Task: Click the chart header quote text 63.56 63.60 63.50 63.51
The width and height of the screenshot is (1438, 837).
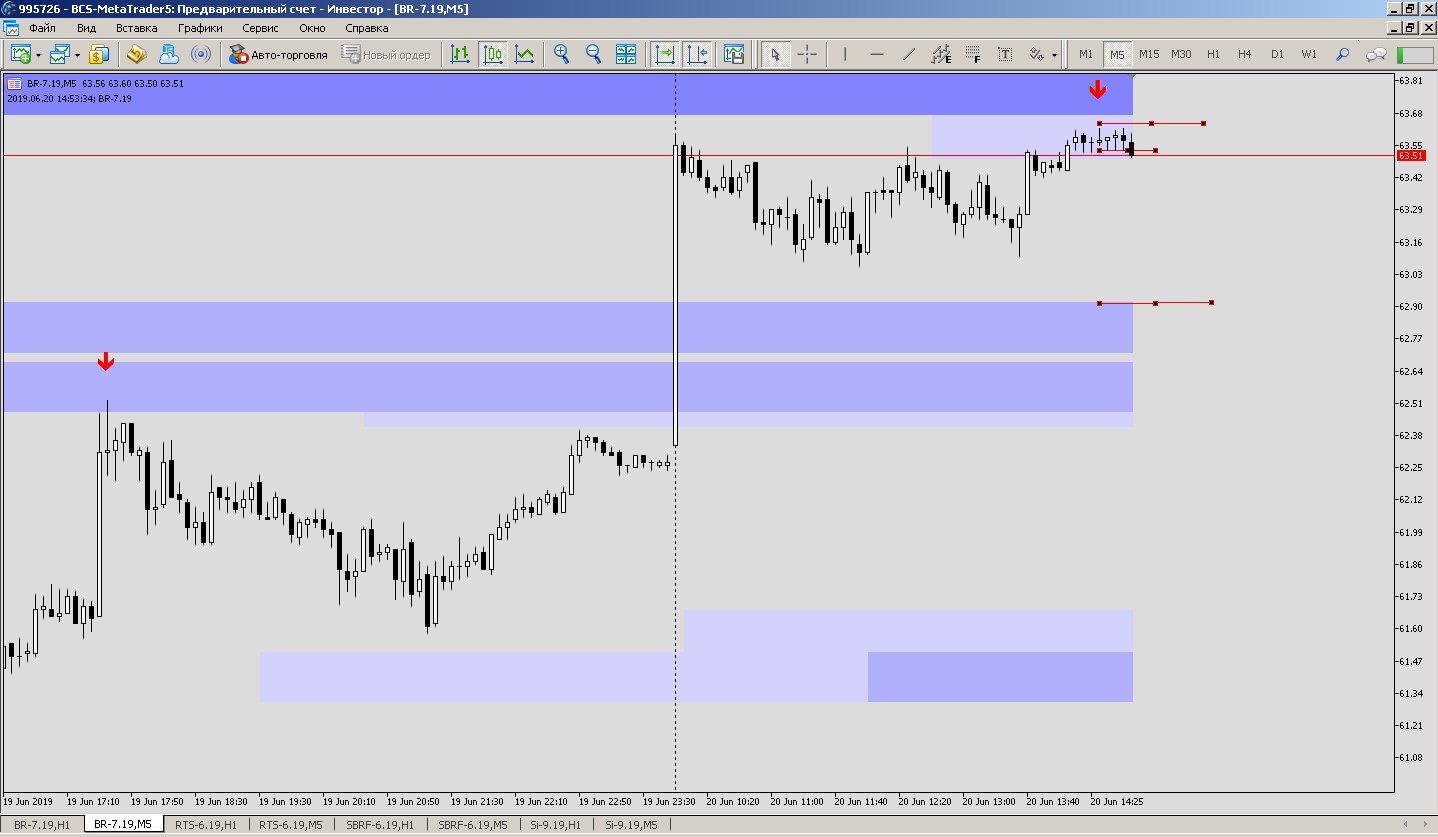Action: click(x=132, y=83)
